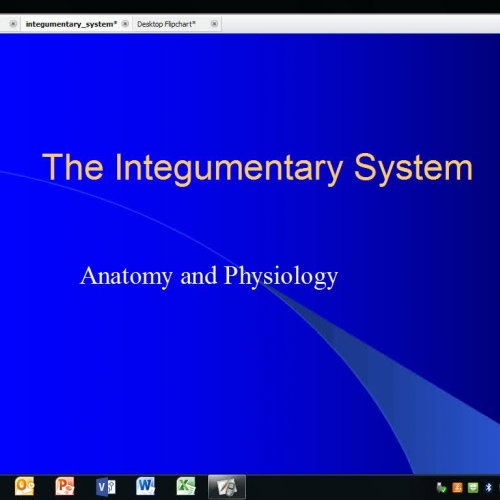Click the orange system tray icon
The height and width of the screenshot is (500, 500).
[x=457, y=488]
